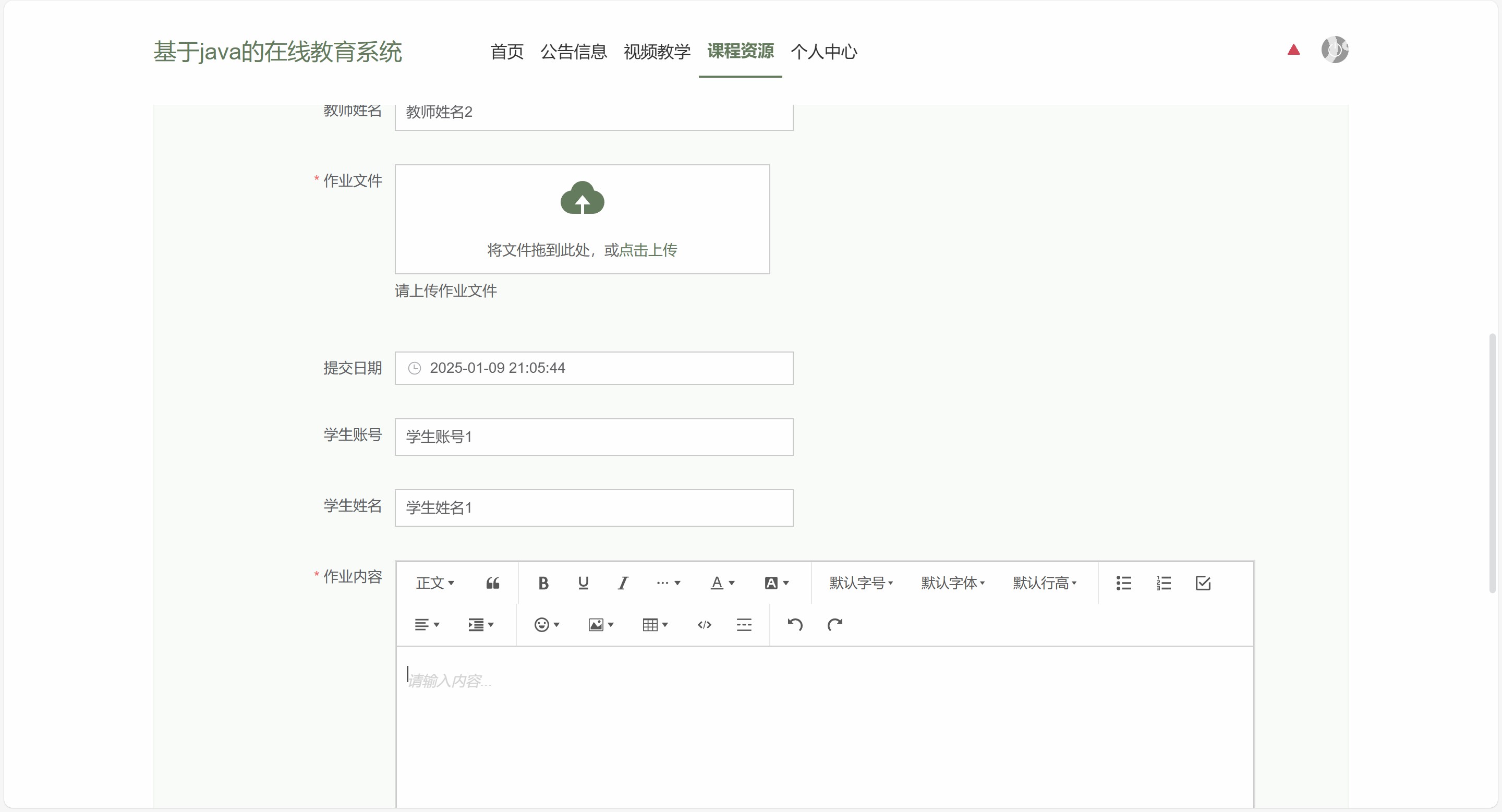Click the bold formatting icon
Screen dimensions: 1502x812
point(543,583)
